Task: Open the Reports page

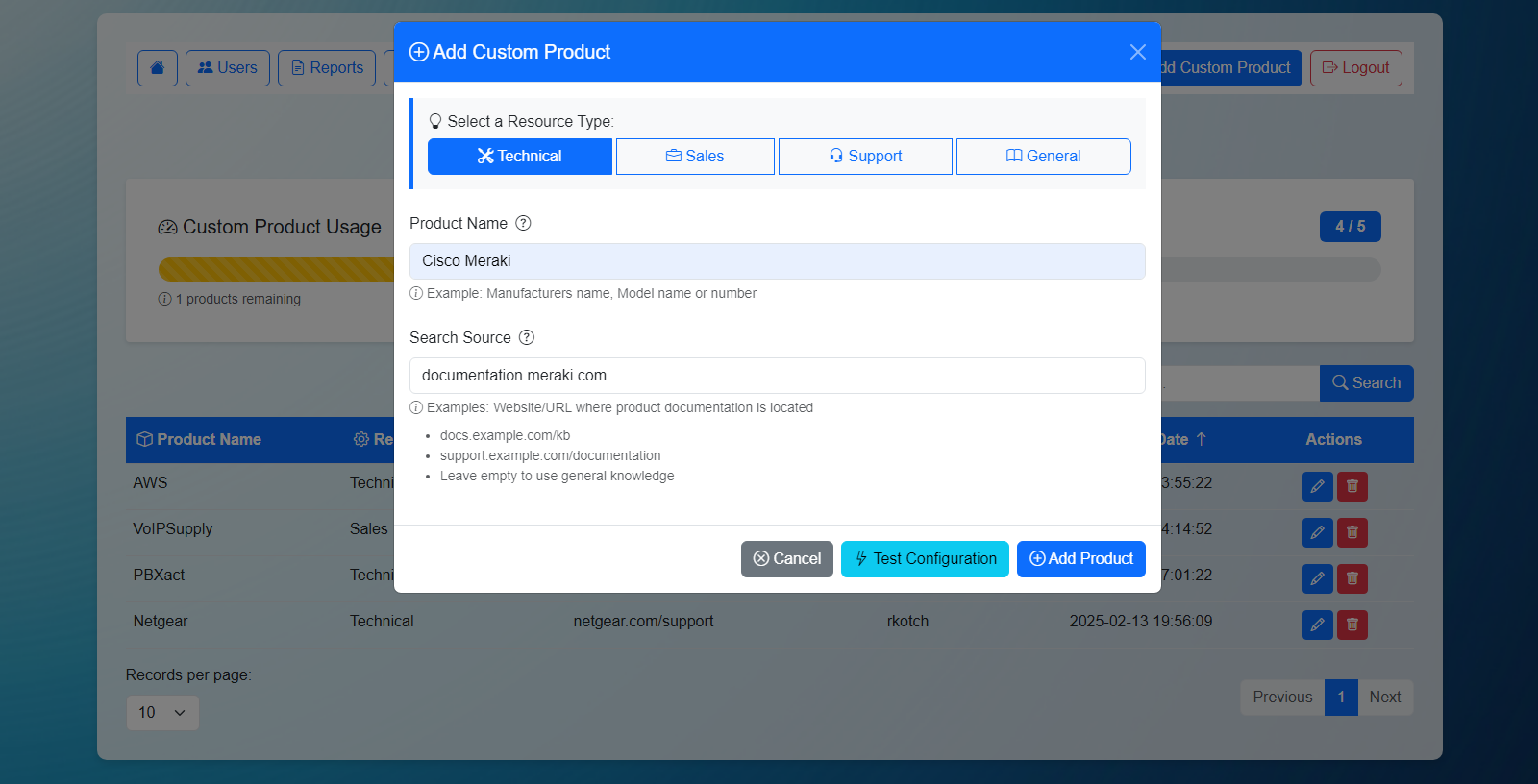Action: pos(327,68)
